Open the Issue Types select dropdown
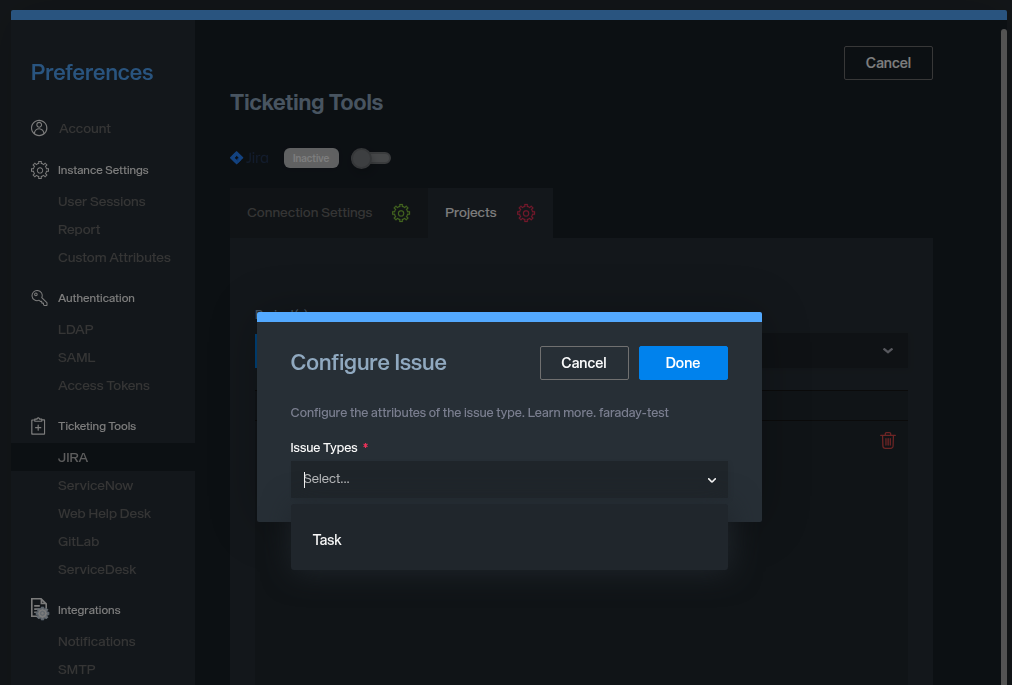Screen dimensions: 1012x685 [509, 479]
